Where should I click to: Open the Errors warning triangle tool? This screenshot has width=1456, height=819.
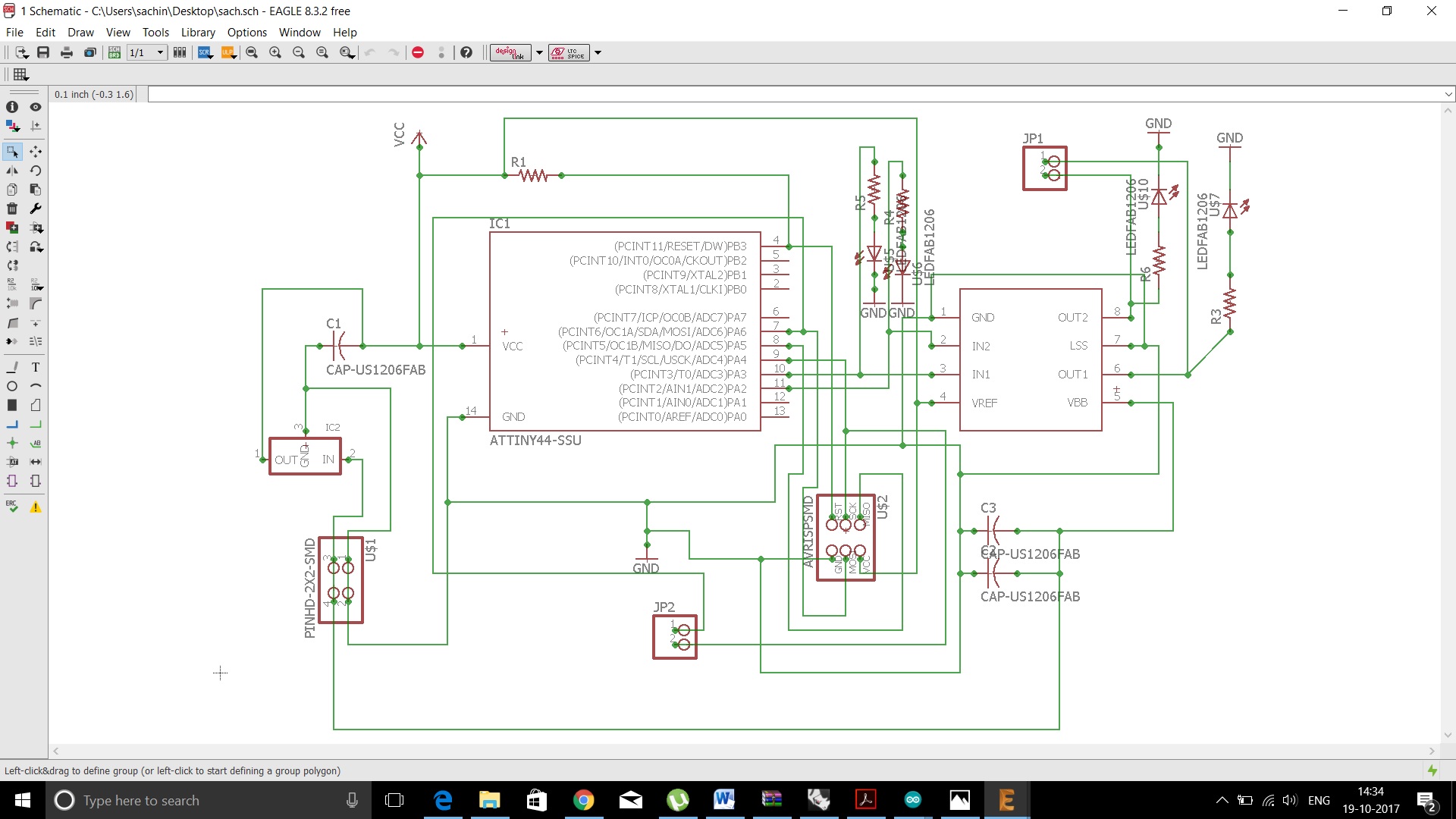coord(36,507)
